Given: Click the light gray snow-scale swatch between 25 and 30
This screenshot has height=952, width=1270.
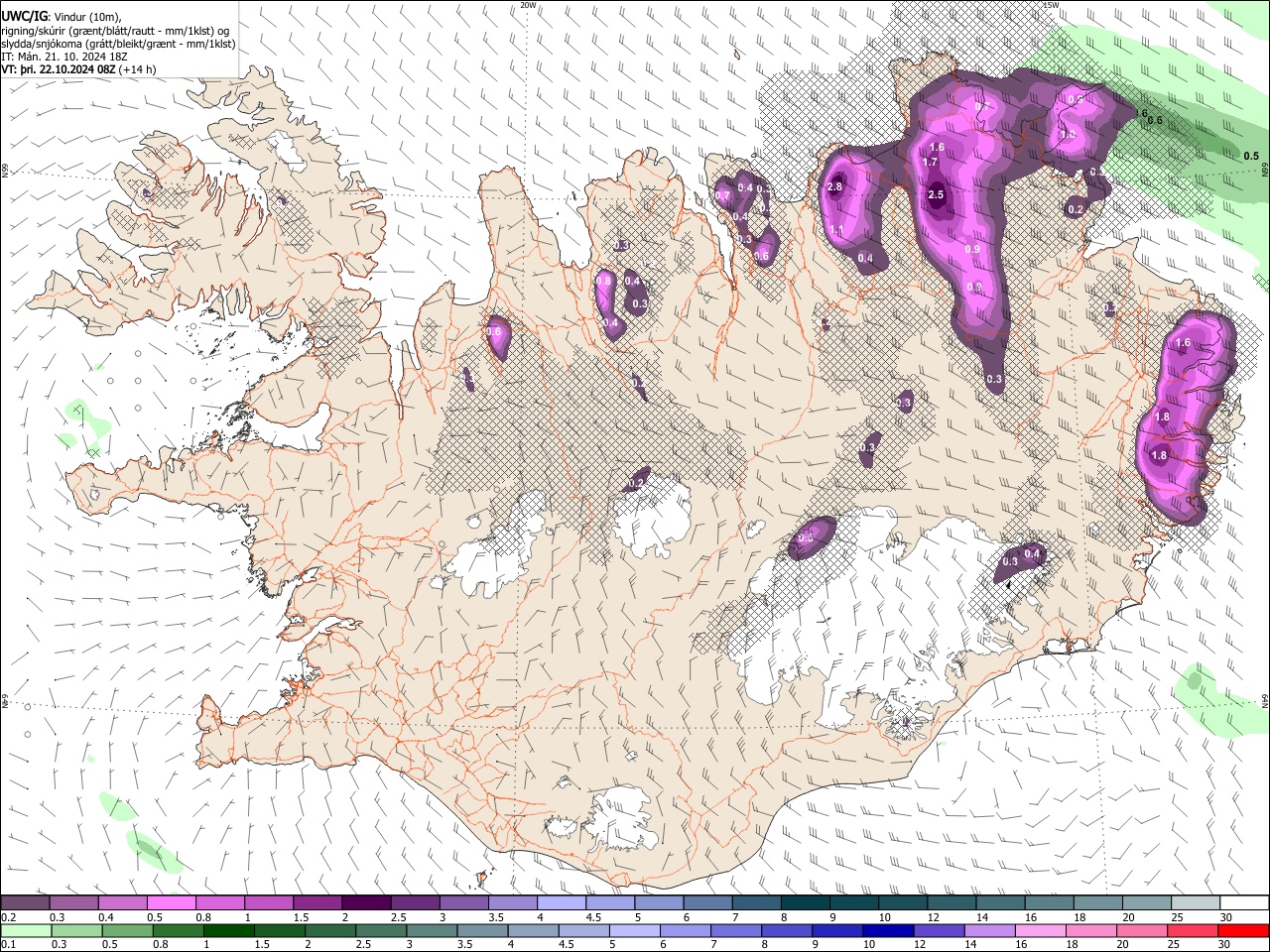Looking at the screenshot, I should point(1196,903).
